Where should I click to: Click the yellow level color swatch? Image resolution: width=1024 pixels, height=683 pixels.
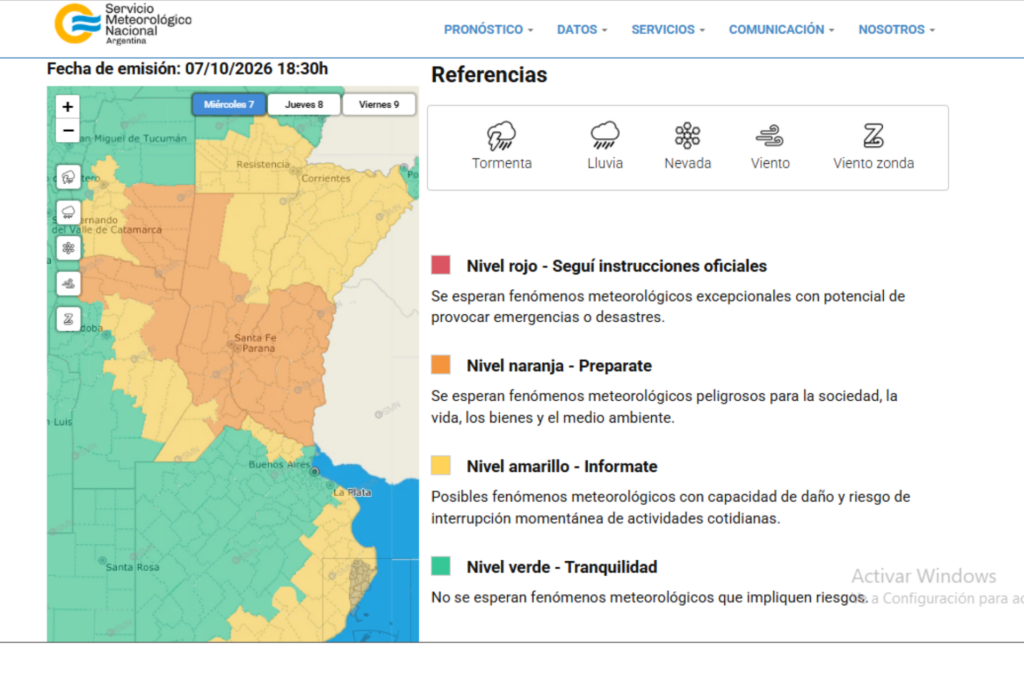click(x=441, y=465)
